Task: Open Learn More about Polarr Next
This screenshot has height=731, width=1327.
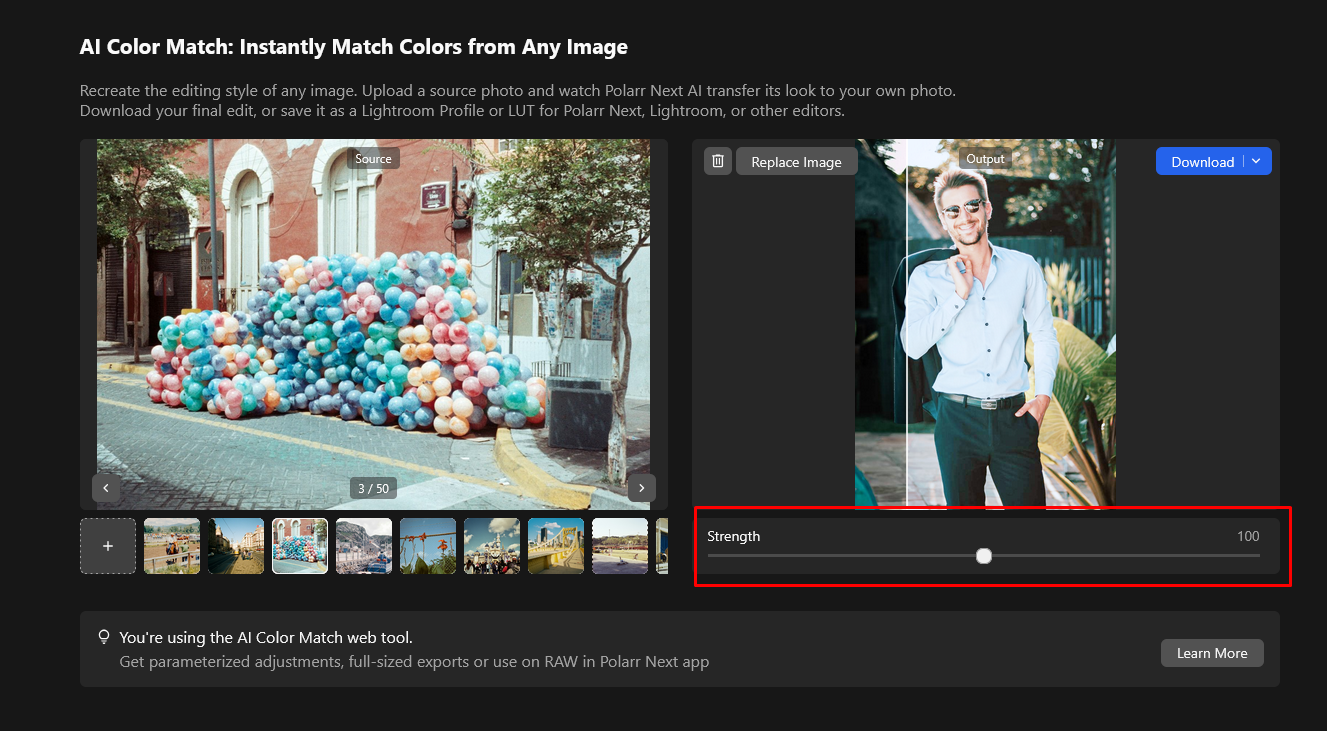Action: (1211, 653)
